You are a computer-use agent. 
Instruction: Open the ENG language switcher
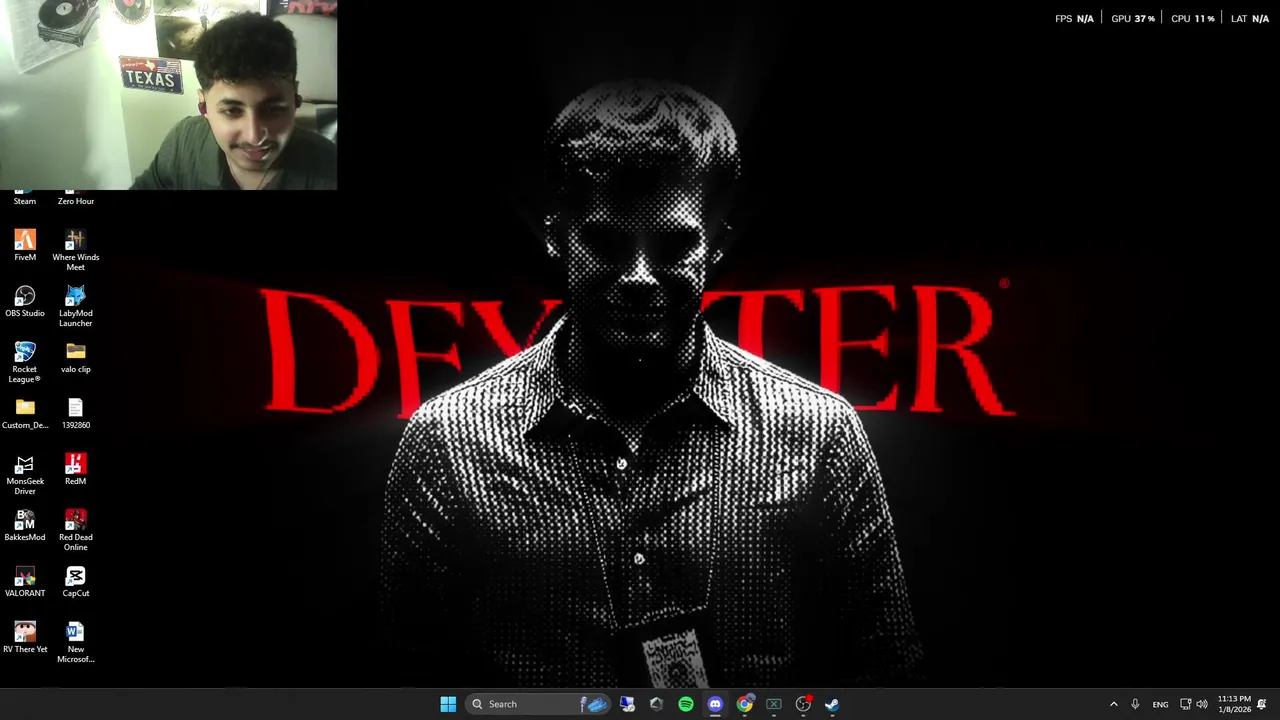click(1160, 704)
